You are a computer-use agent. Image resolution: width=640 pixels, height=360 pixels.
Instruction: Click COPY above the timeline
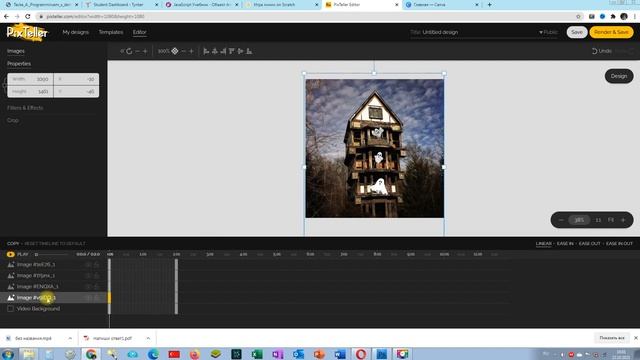coord(13,244)
